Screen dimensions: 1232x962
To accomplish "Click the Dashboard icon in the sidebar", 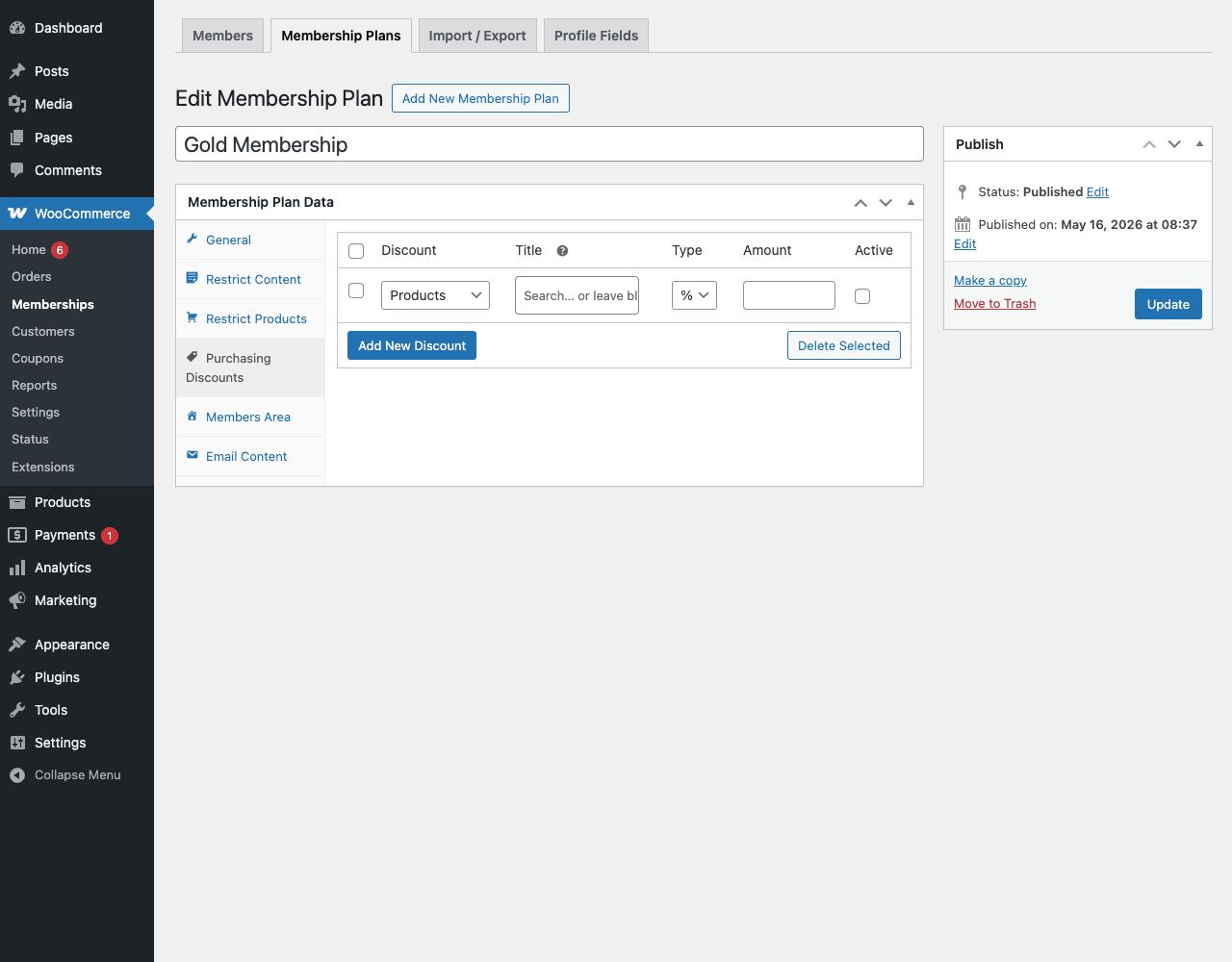I will (17, 28).
